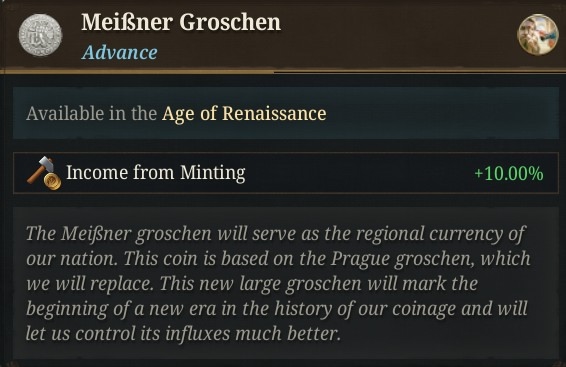Viewport: 566px width, 367px height.
Task: Click the gold coin beneath the hammer
Action: click(53, 181)
